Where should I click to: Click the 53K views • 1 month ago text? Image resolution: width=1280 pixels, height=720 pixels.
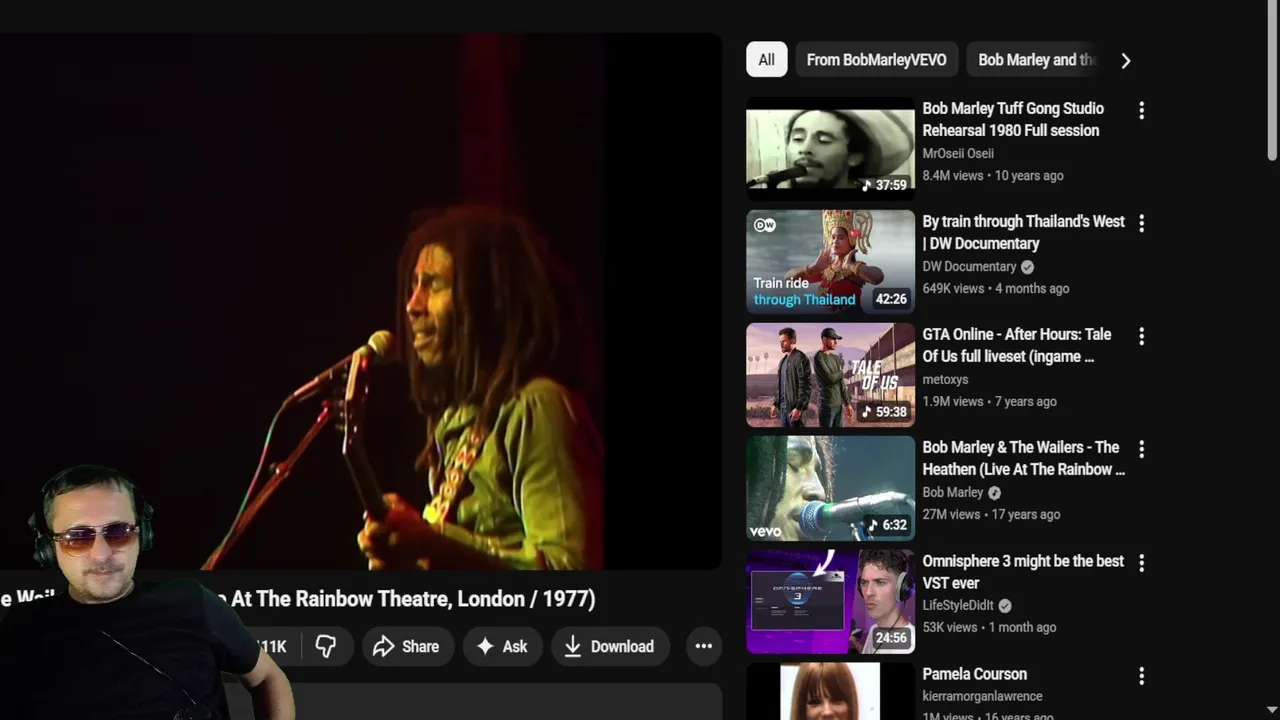(989, 627)
